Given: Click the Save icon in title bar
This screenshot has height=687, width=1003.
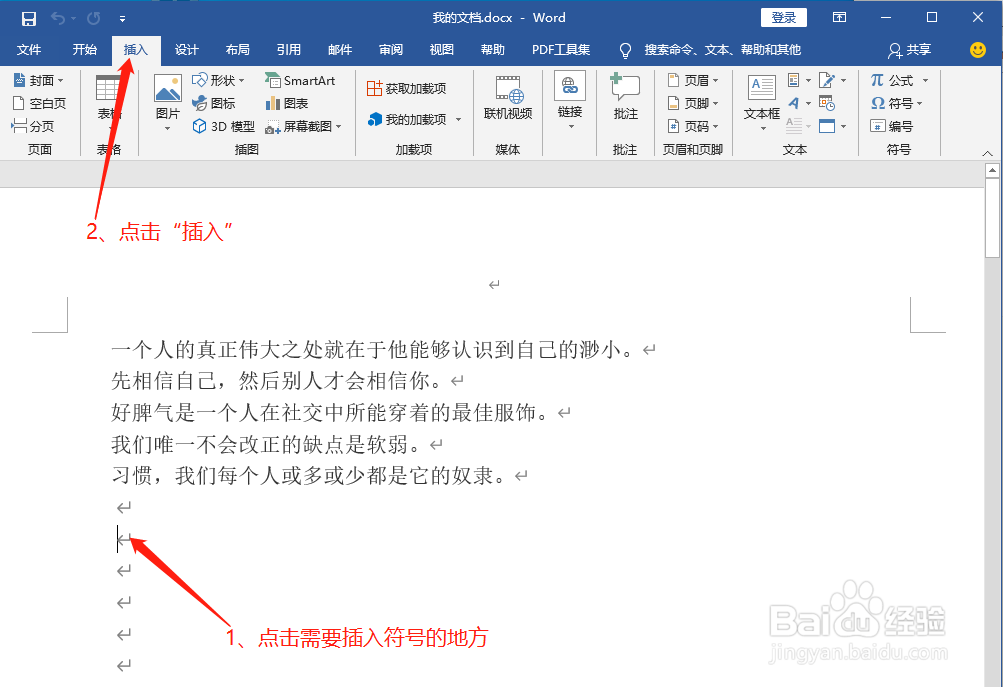Looking at the screenshot, I should (x=29, y=19).
